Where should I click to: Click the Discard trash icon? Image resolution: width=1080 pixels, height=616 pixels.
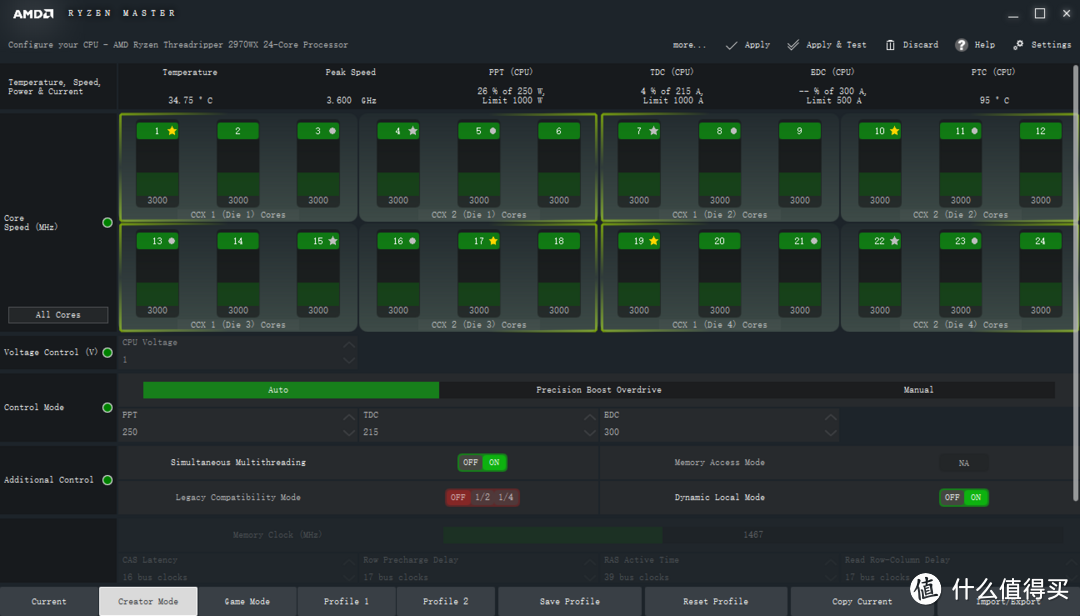pos(890,45)
